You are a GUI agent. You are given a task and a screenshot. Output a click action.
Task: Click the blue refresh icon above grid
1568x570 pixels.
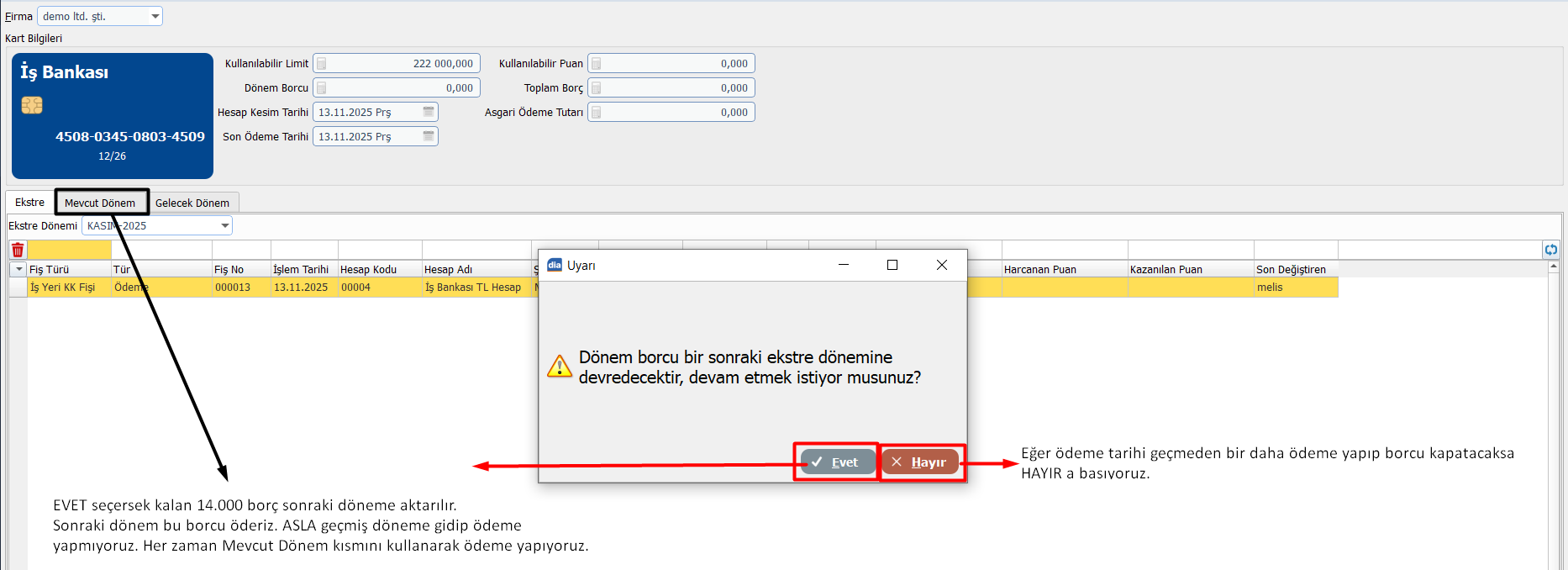(x=1550, y=250)
